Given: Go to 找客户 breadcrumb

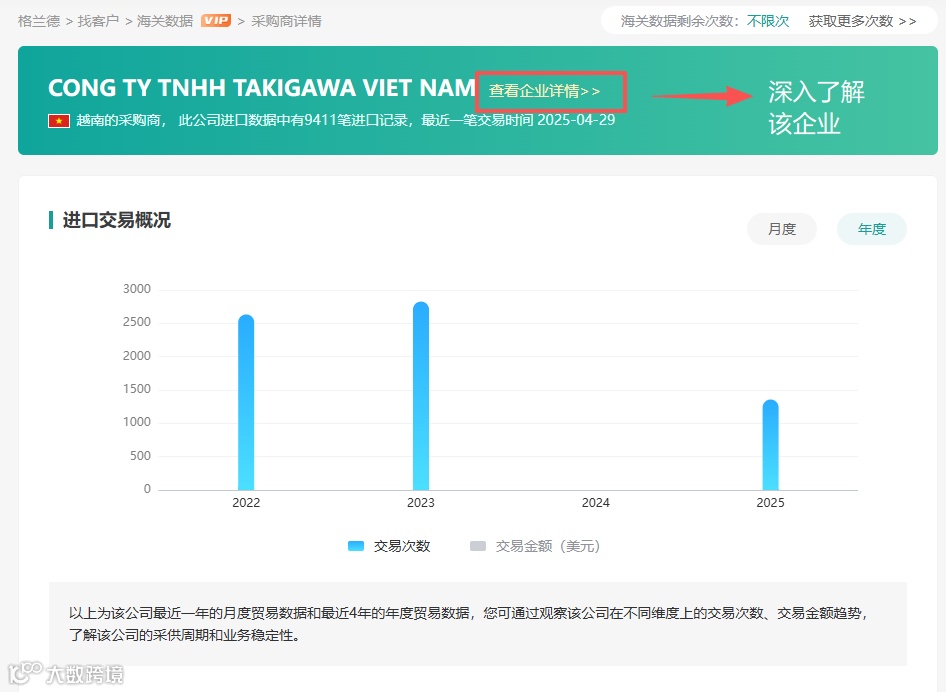Looking at the screenshot, I should pos(98,21).
